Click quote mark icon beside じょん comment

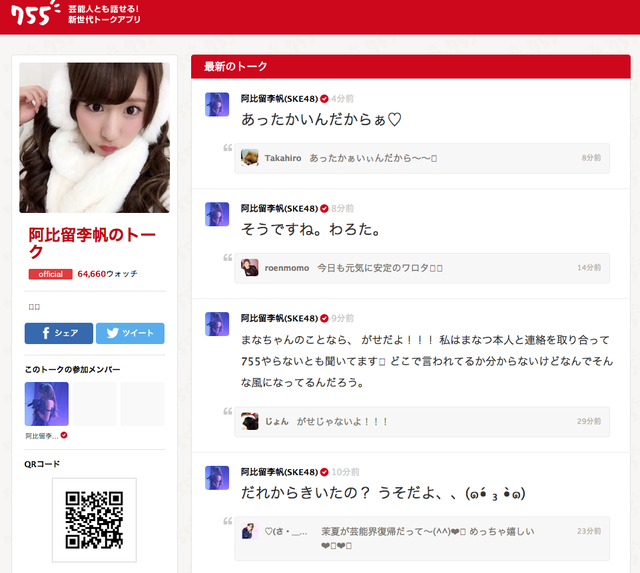[227, 411]
